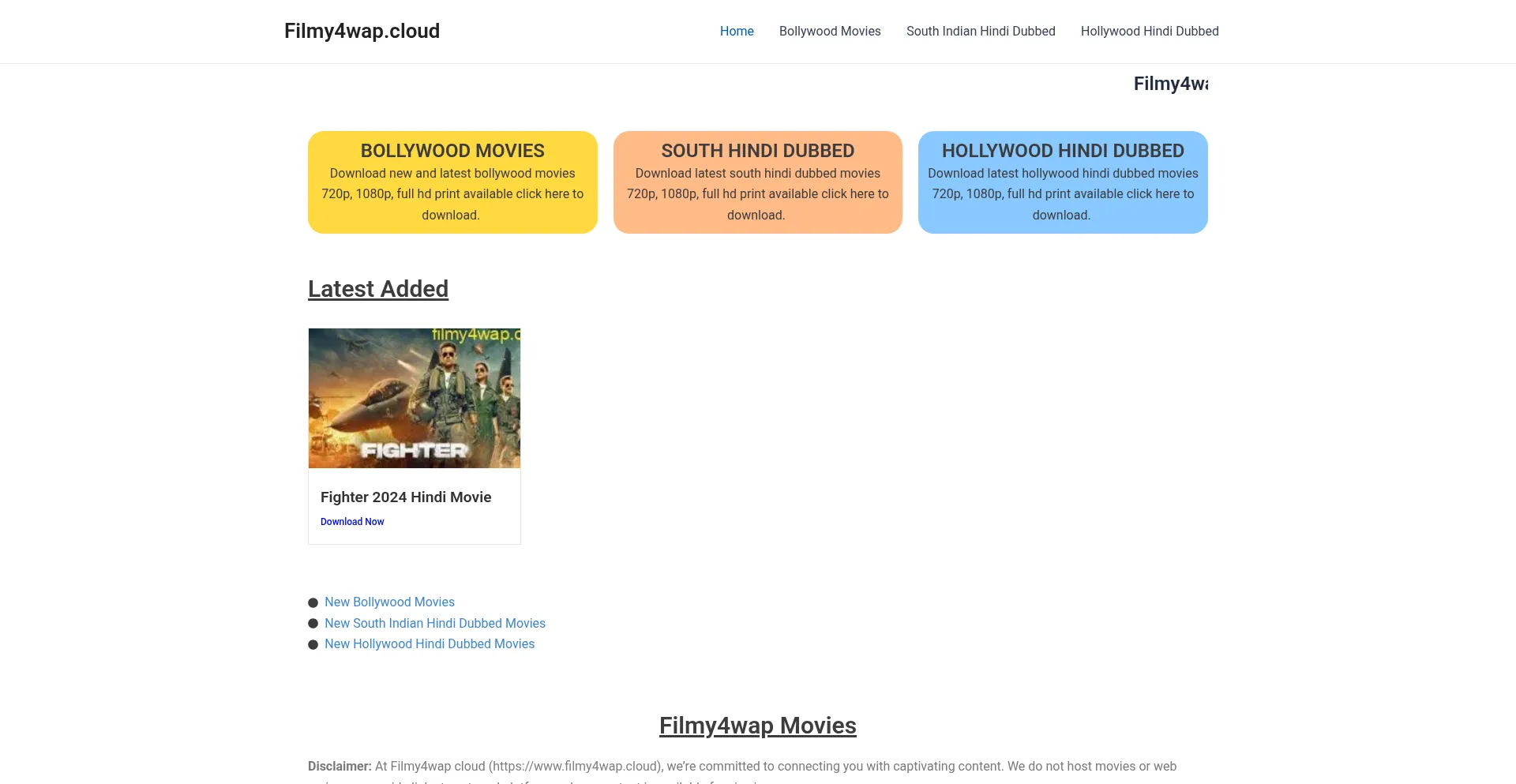Open Bollywood Movies in the top navigation
Viewport: 1516px width, 784px height.
(x=830, y=31)
